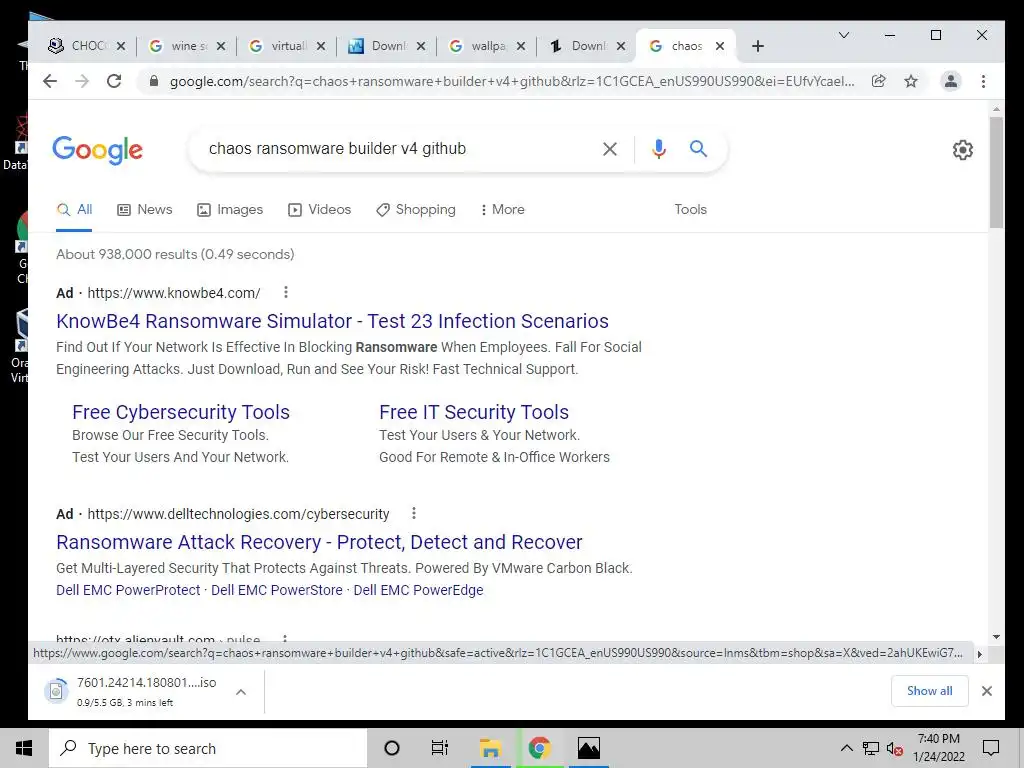This screenshot has height=768, width=1024.
Task: Close the virtual search tab
Action: pyautogui.click(x=321, y=46)
